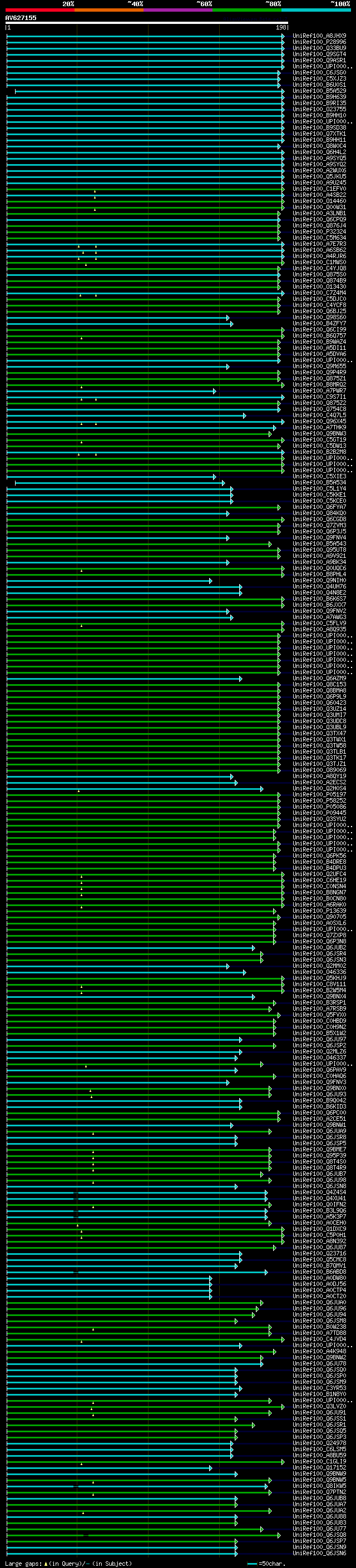This screenshot has width=356, height=1568.
Task: Click label UniRef100_Q6AZM9
Action: (x=319, y=678)
